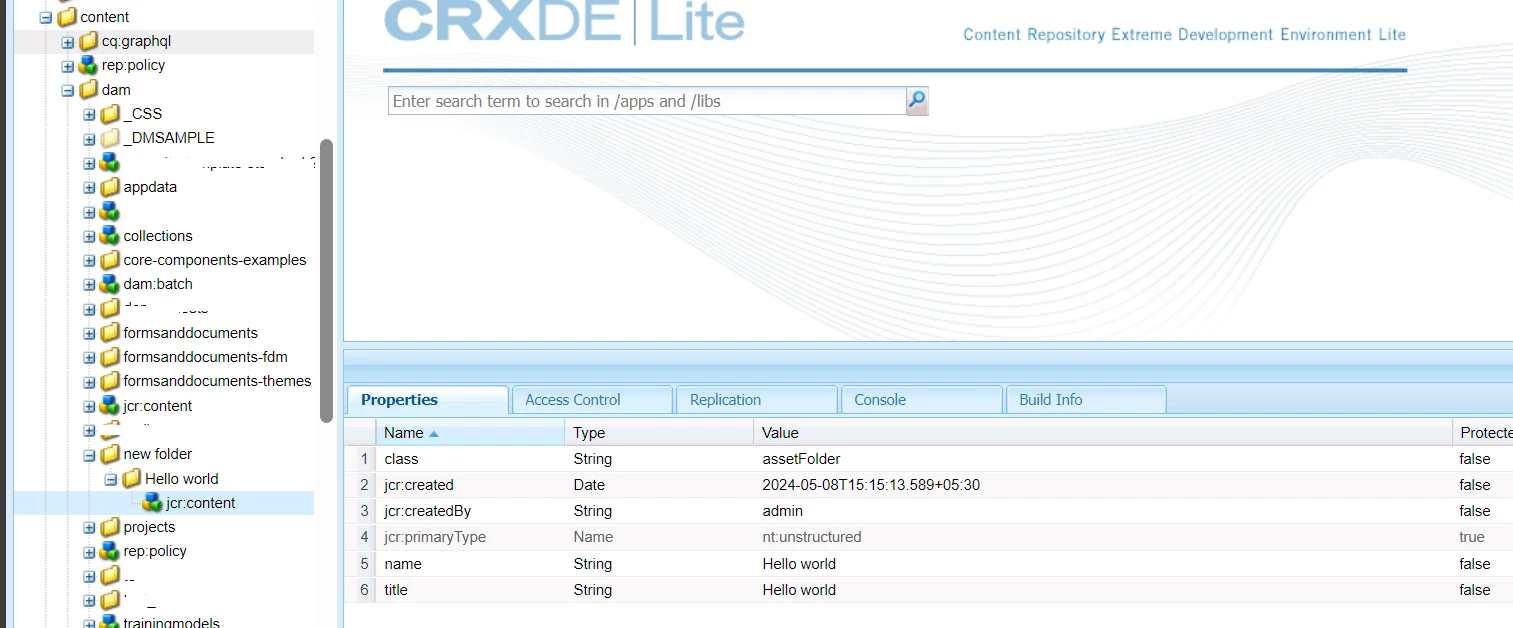Click the dam:batch node icon
The width and height of the screenshot is (1513, 628).
(x=110, y=284)
